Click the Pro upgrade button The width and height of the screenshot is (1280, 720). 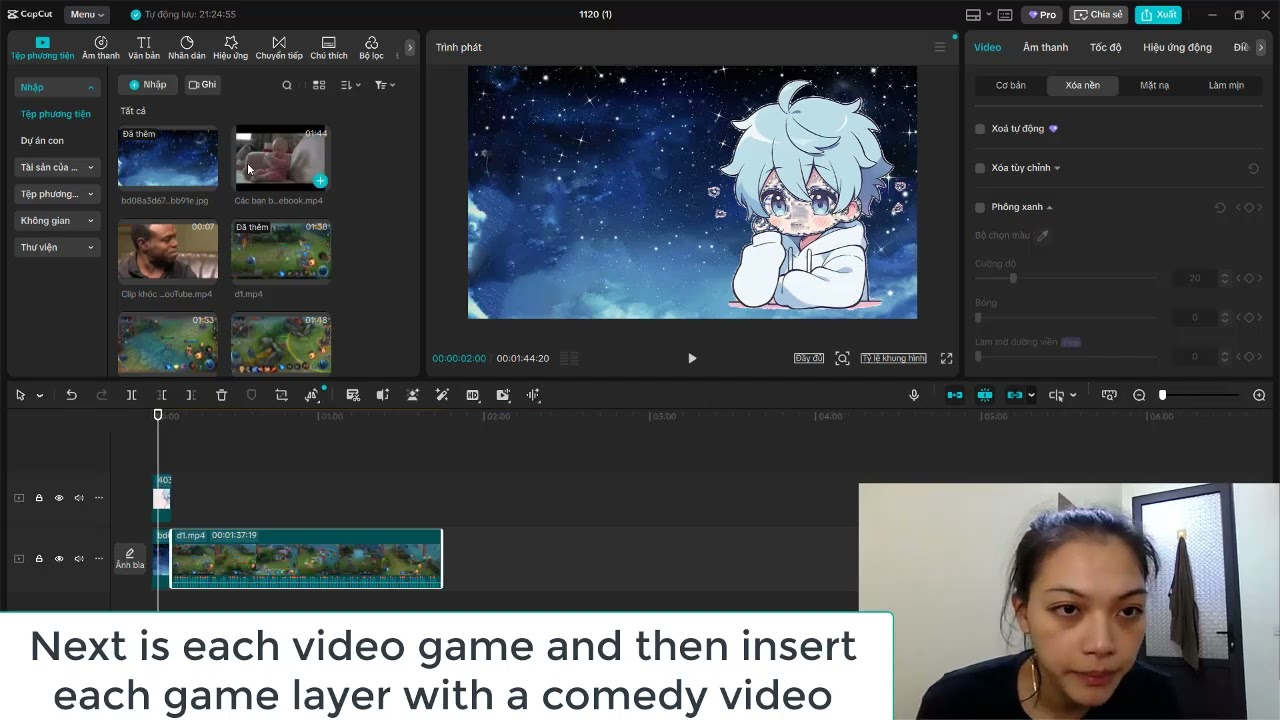point(1041,15)
